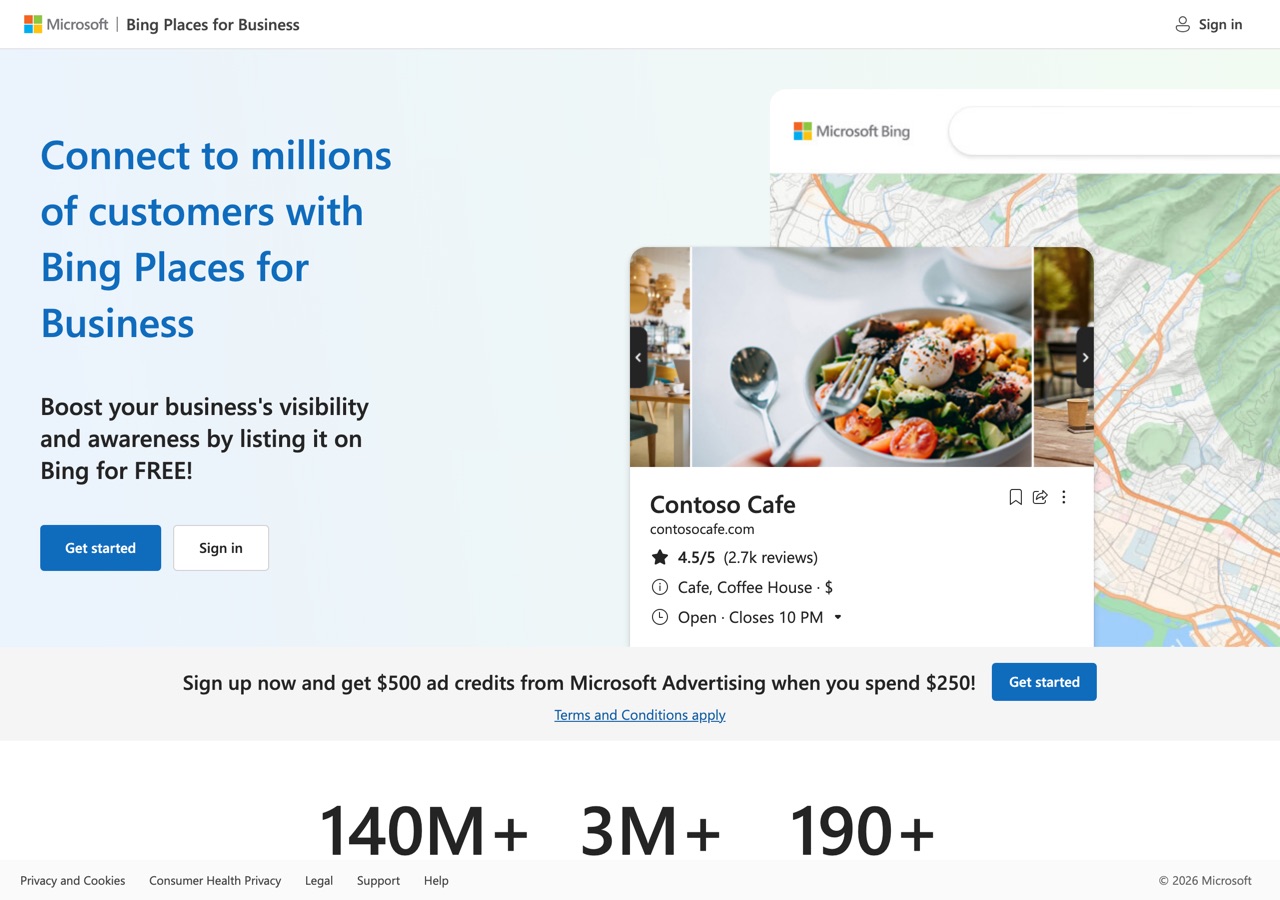Image resolution: width=1280 pixels, height=900 pixels.
Task: Open Privacy and Cookies footer link
Action: [73, 880]
